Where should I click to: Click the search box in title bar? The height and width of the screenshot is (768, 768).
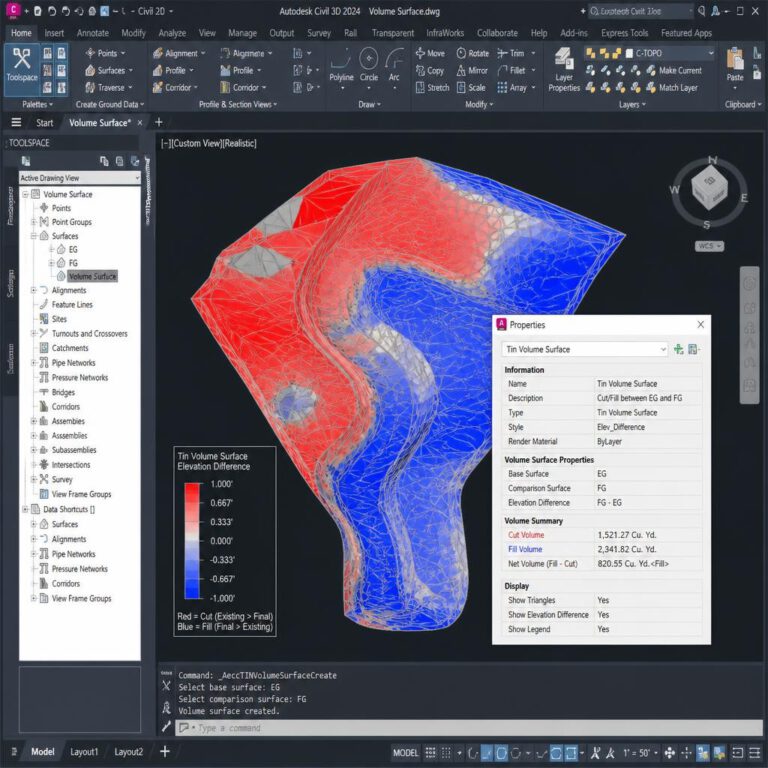click(x=641, y=11)
